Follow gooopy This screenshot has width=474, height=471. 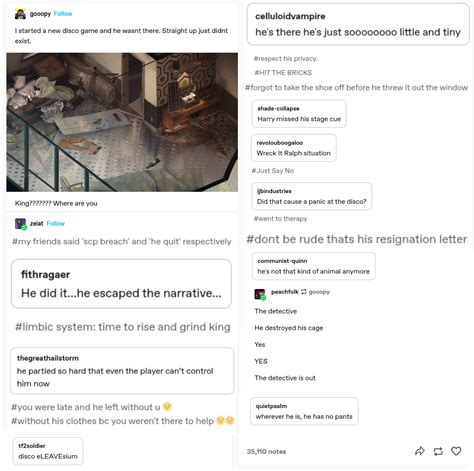63,14
